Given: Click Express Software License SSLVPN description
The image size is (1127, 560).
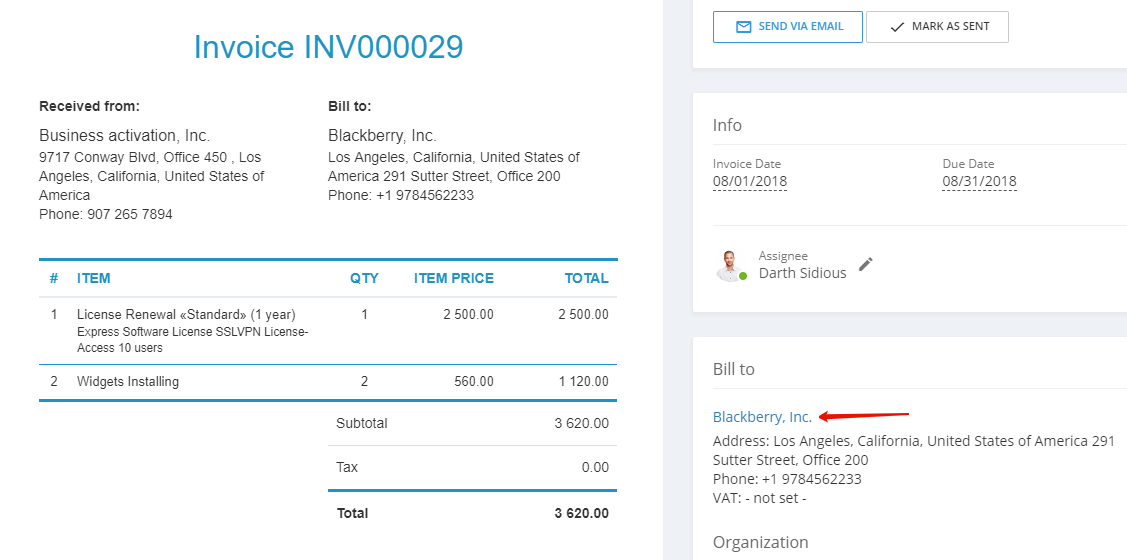Looking at the screenshot, I should pos(193,340).
